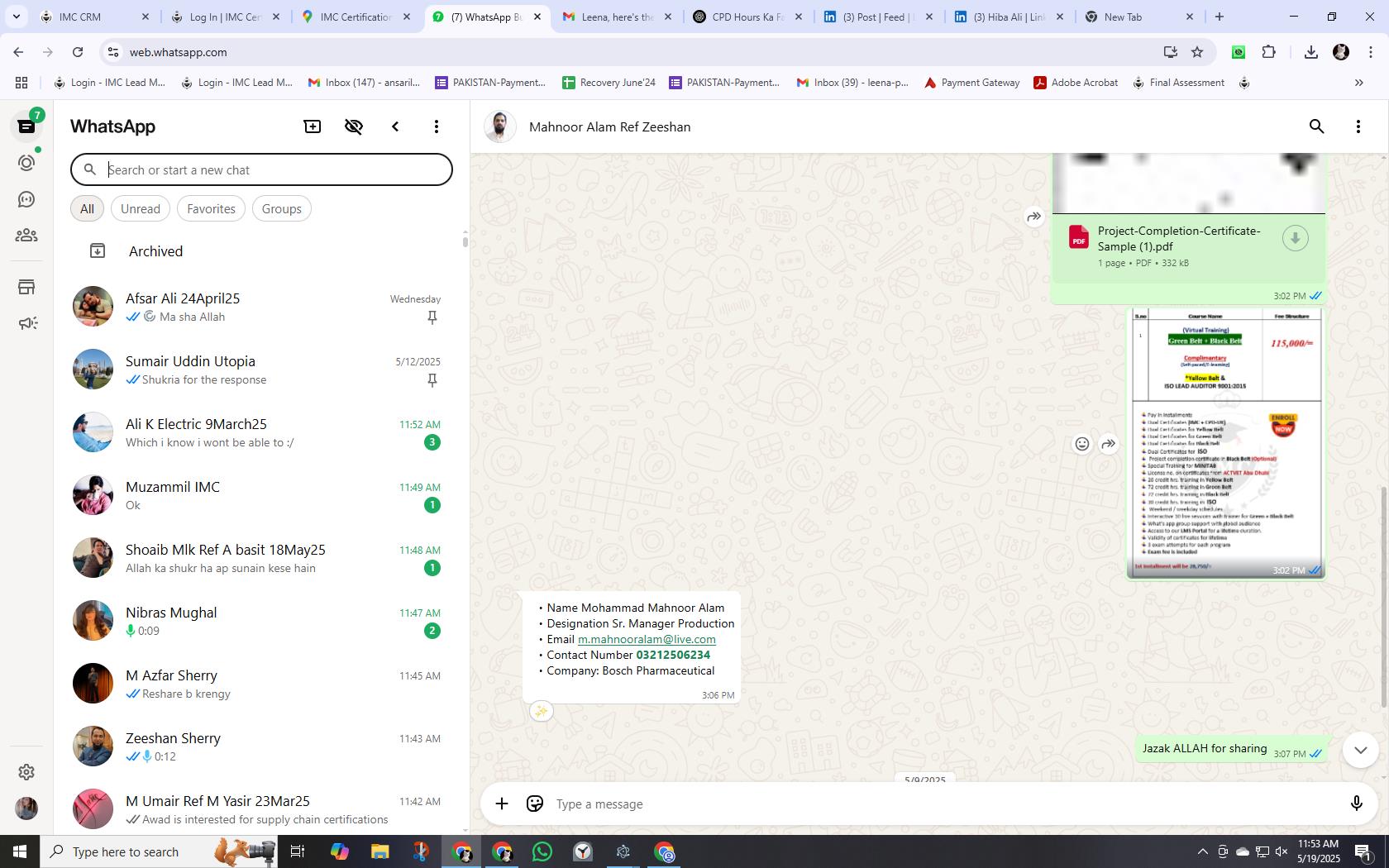Viewport: 1389px width, 868px height.
Task: Focus the Type a message field
Action: [943, 804]
